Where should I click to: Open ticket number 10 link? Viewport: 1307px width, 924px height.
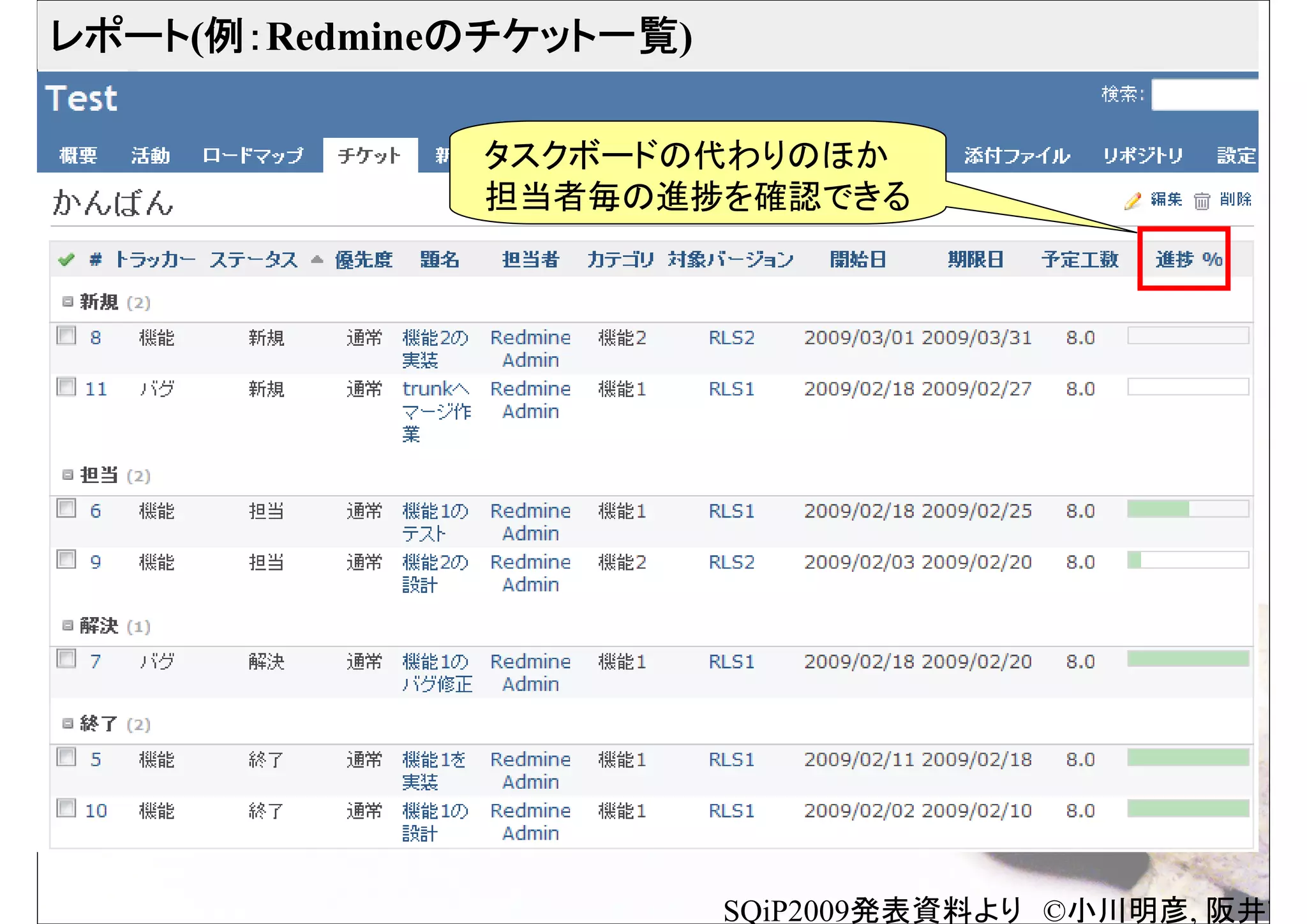(96, 810)
